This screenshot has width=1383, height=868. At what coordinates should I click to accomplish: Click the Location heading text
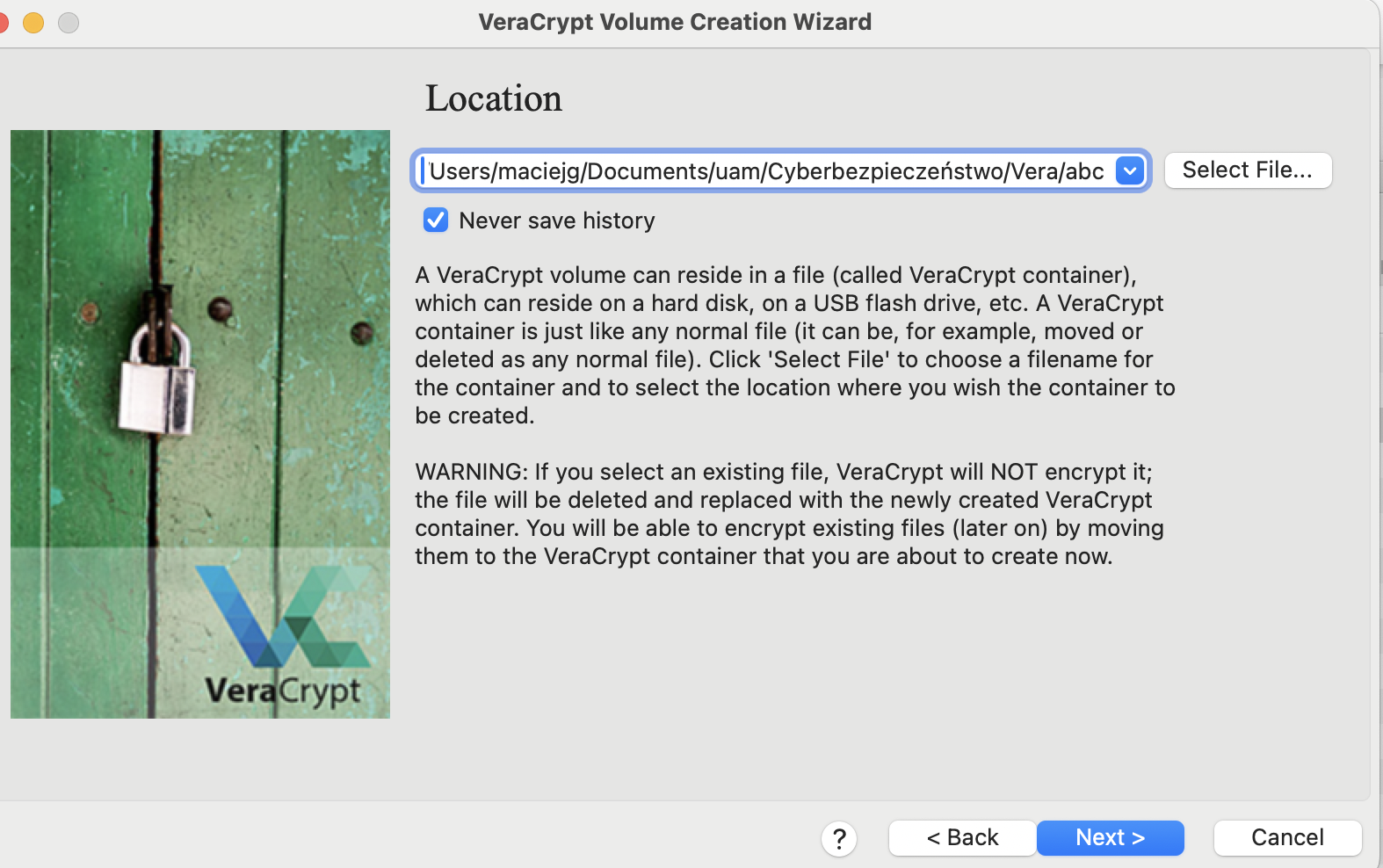click(x=494, y=98)
